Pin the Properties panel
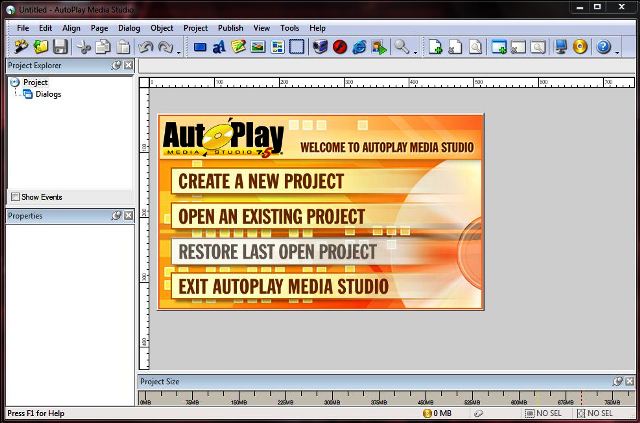The width and height of the screenshot is (640, 423). [x=116, y=216]
